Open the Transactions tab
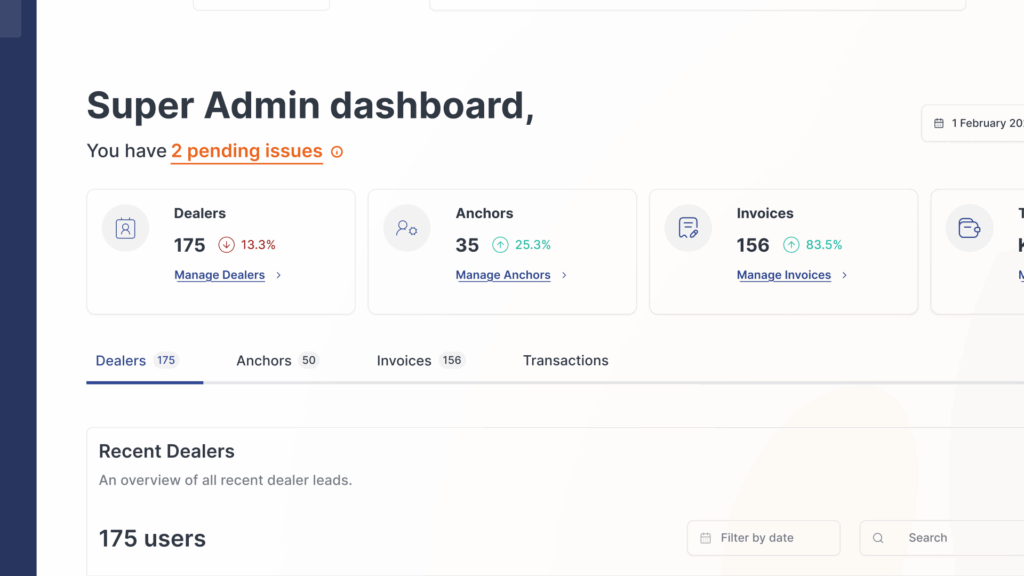 [x=565, y=361]
